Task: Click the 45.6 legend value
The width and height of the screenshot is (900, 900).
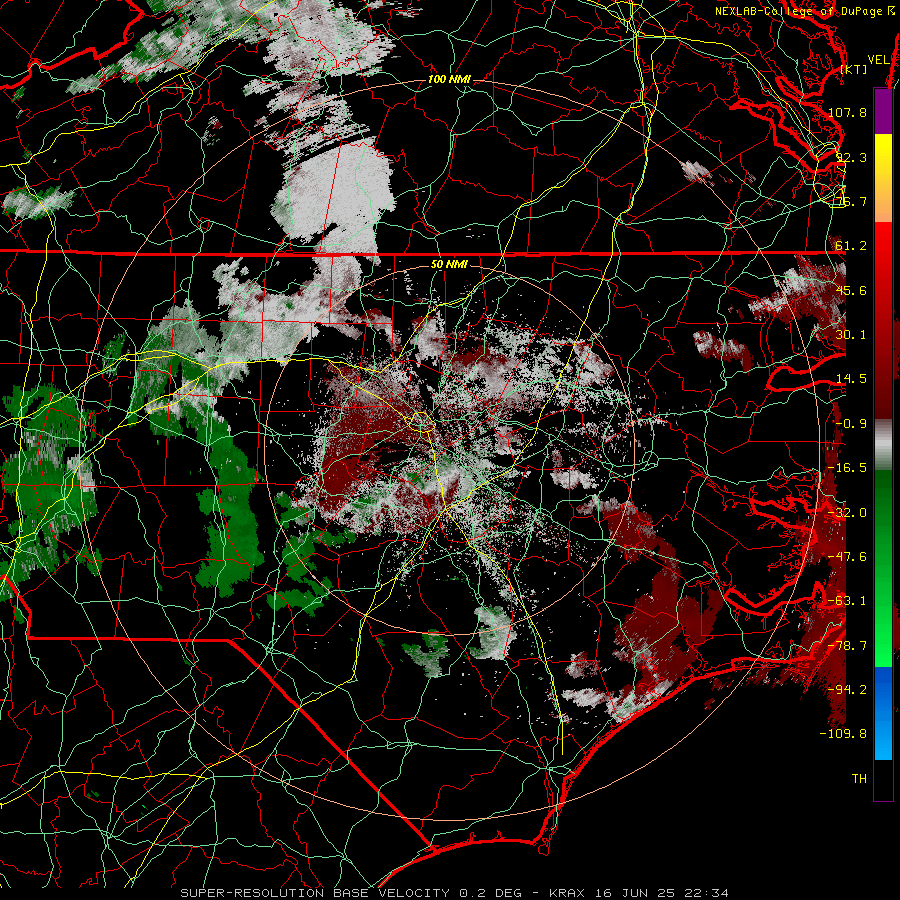Action: click(851, 290)
